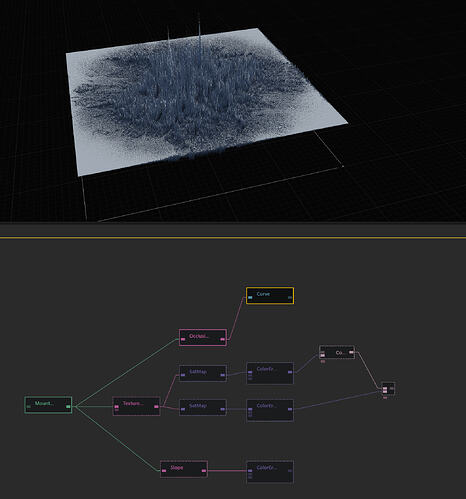This screenshot has height=499, width=466.
Task: Click the Curve node's output port
Action: point(290,297)
